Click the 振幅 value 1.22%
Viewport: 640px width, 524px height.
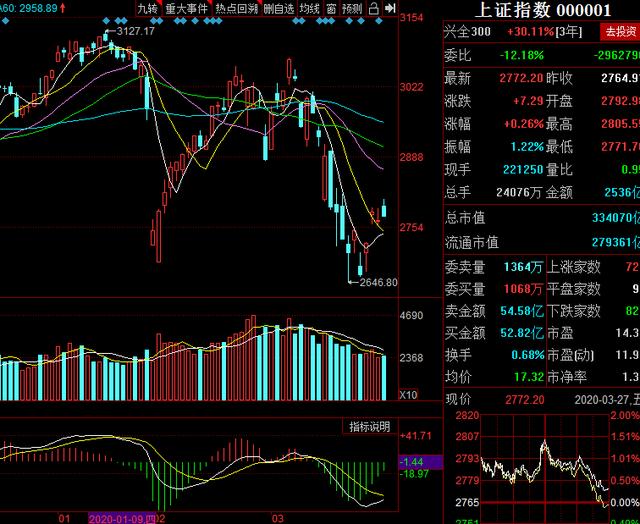[527, 146]
